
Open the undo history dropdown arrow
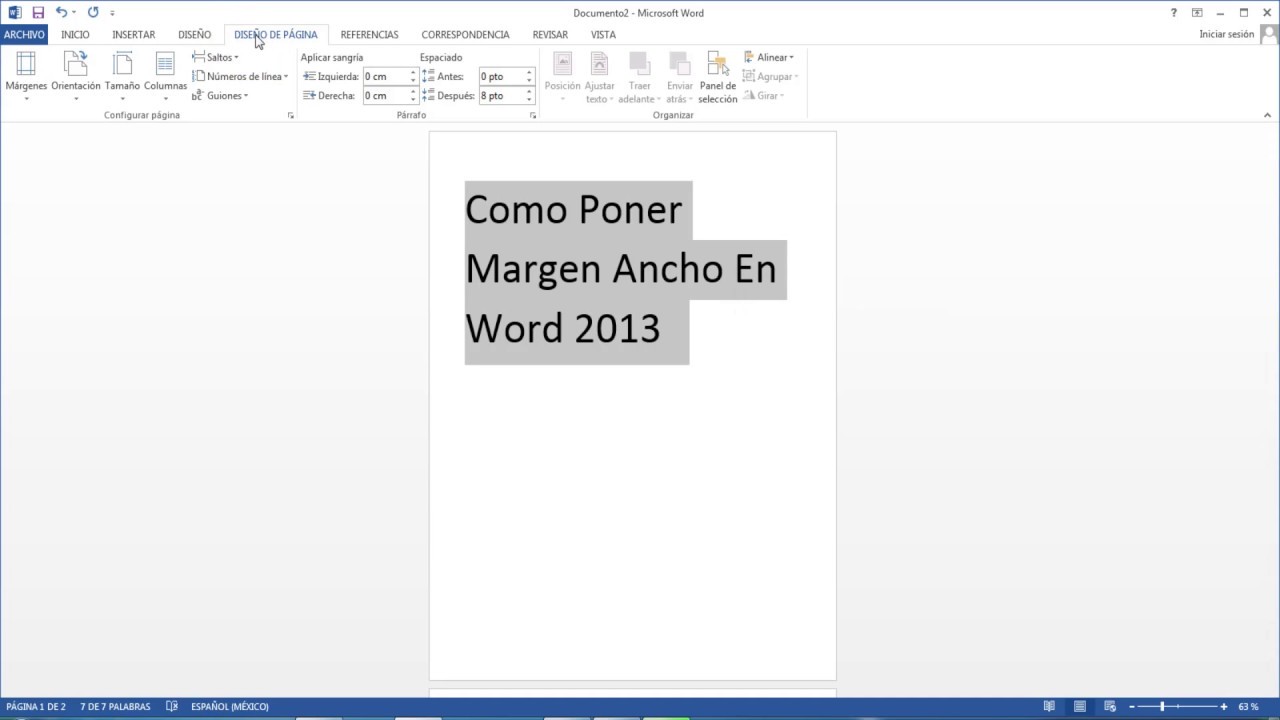tap(74, 13)
